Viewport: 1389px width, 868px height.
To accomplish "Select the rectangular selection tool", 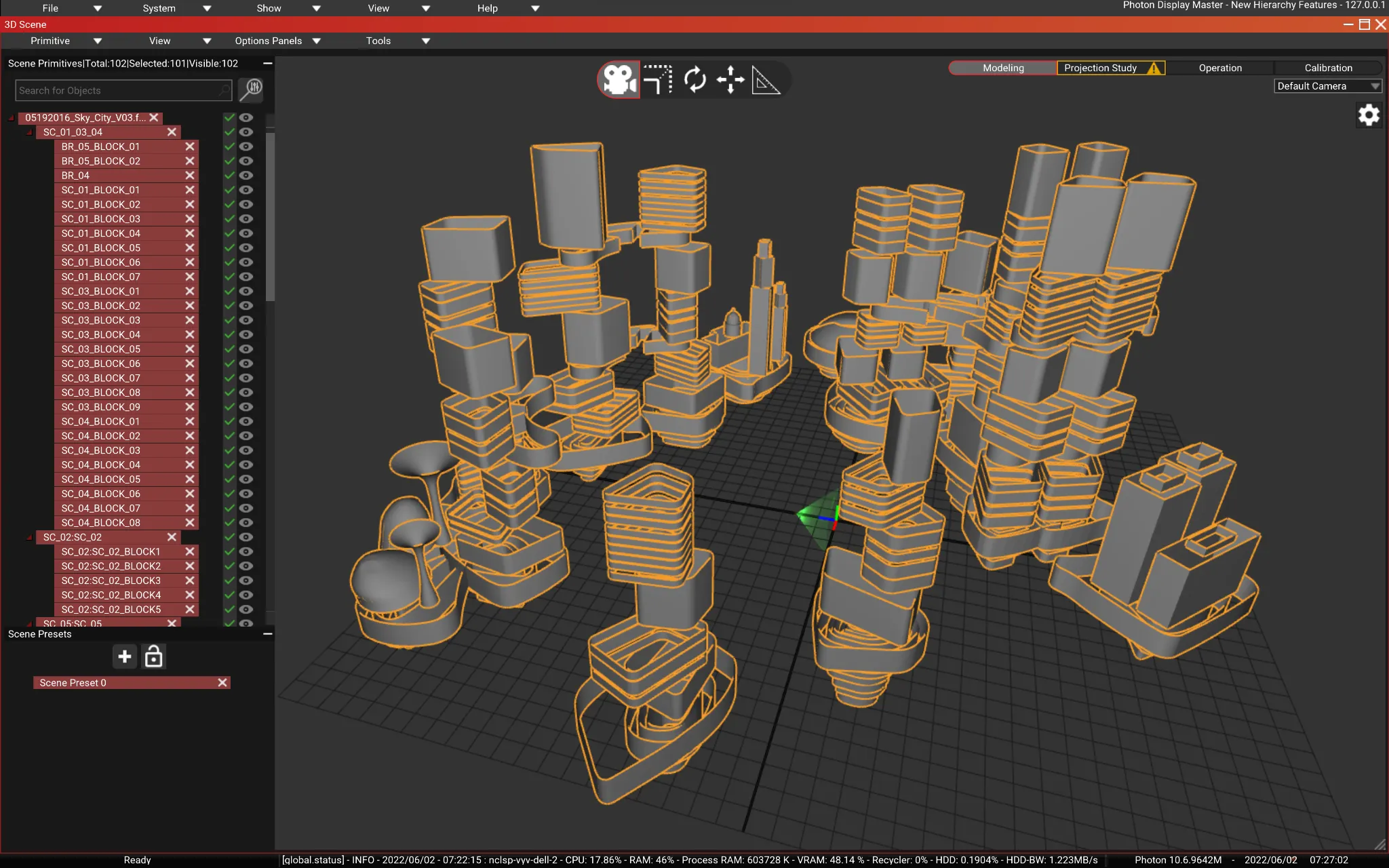I will click(x=657, y=80).
